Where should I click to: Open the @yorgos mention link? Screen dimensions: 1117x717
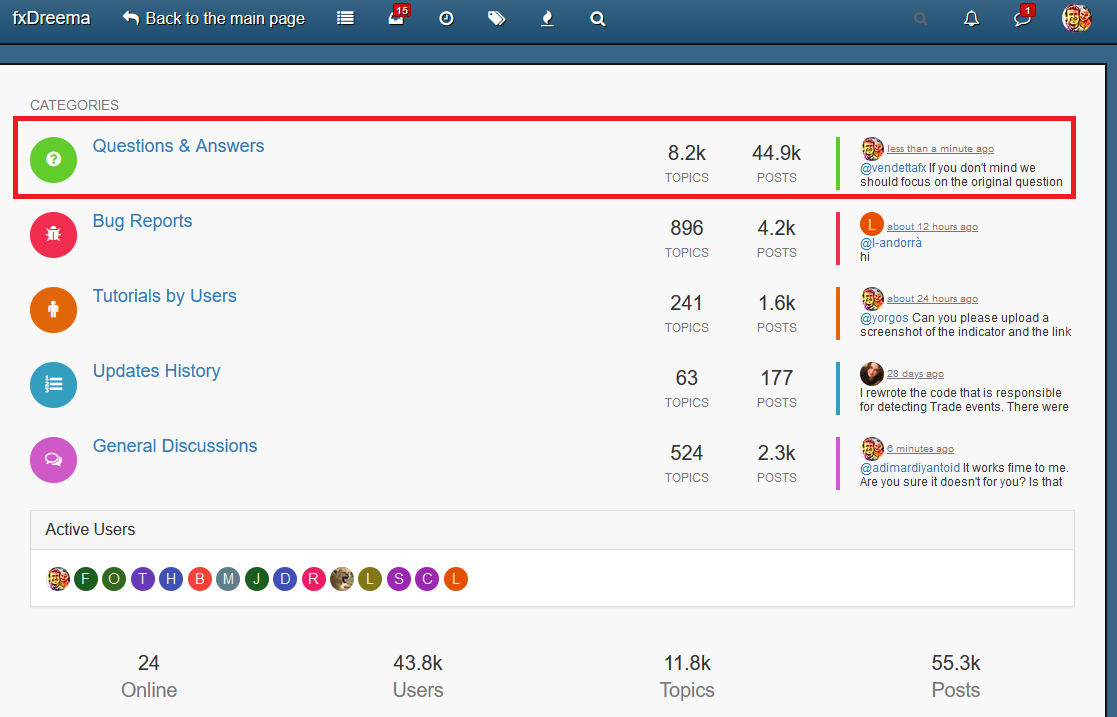point(884,318)
